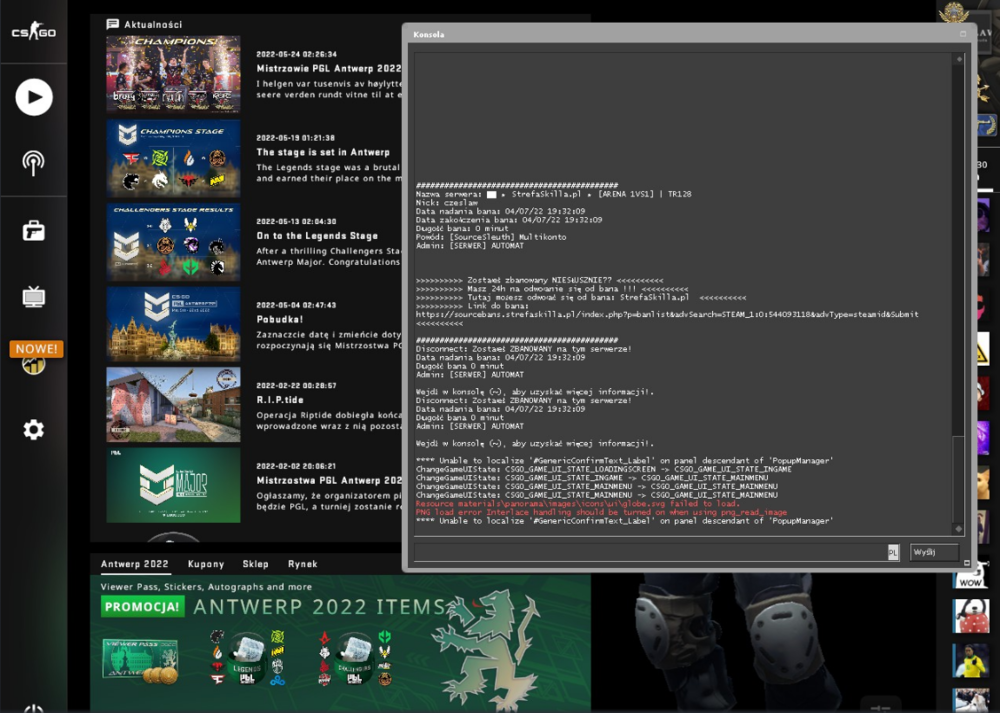Viewport: 1000px width, 713px height.
Task: Open the stats icon marked NOWE!
Action: coord(34,364)
